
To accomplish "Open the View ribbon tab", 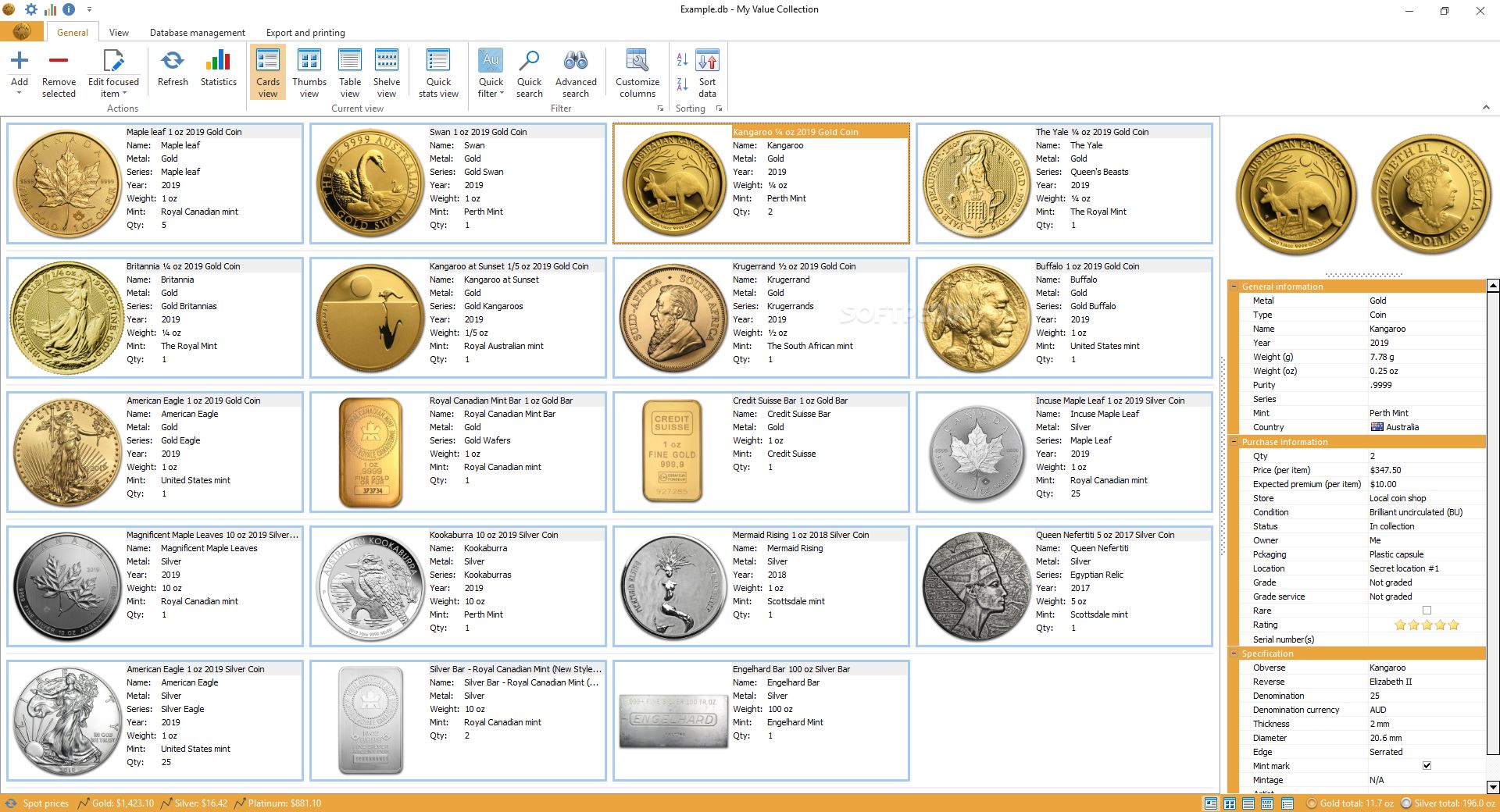I will pos(119,33).
